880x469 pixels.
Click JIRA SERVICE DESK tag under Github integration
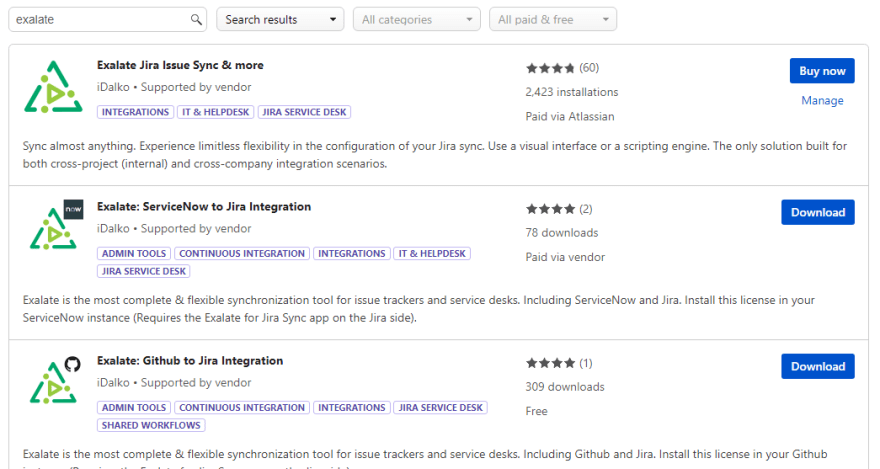pyautogui.click(x=441, y=408)
